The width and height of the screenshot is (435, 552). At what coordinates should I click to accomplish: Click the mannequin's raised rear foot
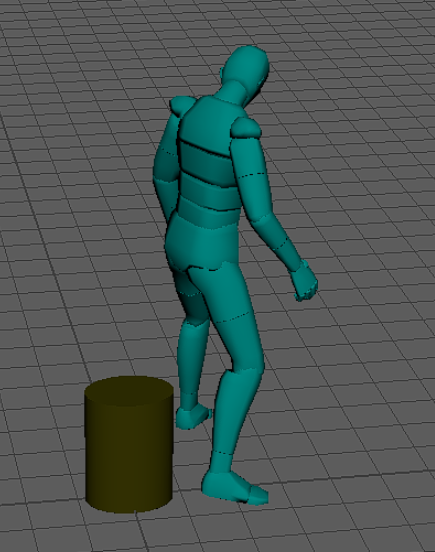tap(193, 418)
